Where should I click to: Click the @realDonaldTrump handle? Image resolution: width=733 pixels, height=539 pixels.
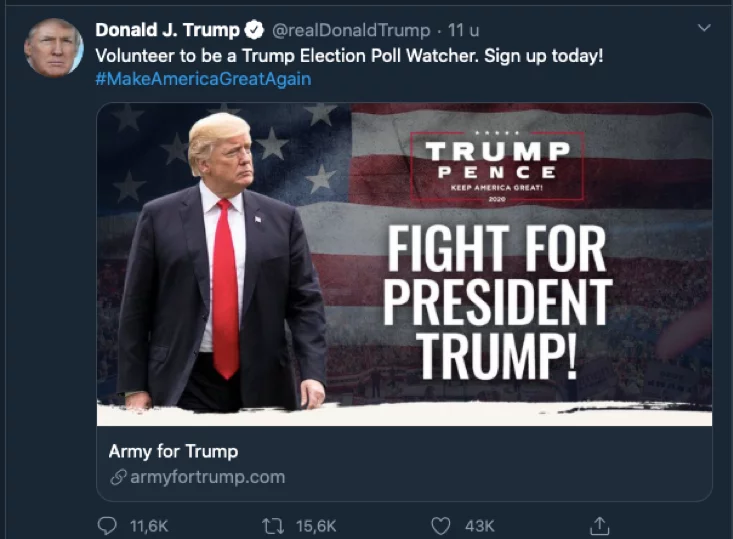tap(351, 30)
